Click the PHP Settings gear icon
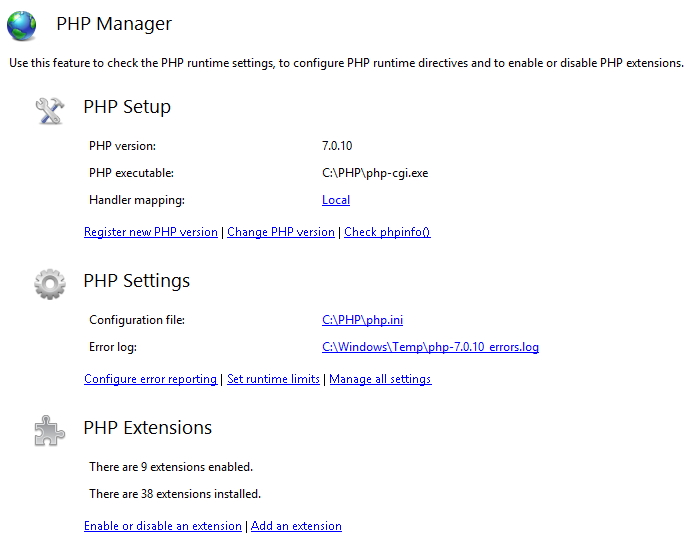This screenshot has height=560, width=695. pyautogui.click(x=50, y=284)
